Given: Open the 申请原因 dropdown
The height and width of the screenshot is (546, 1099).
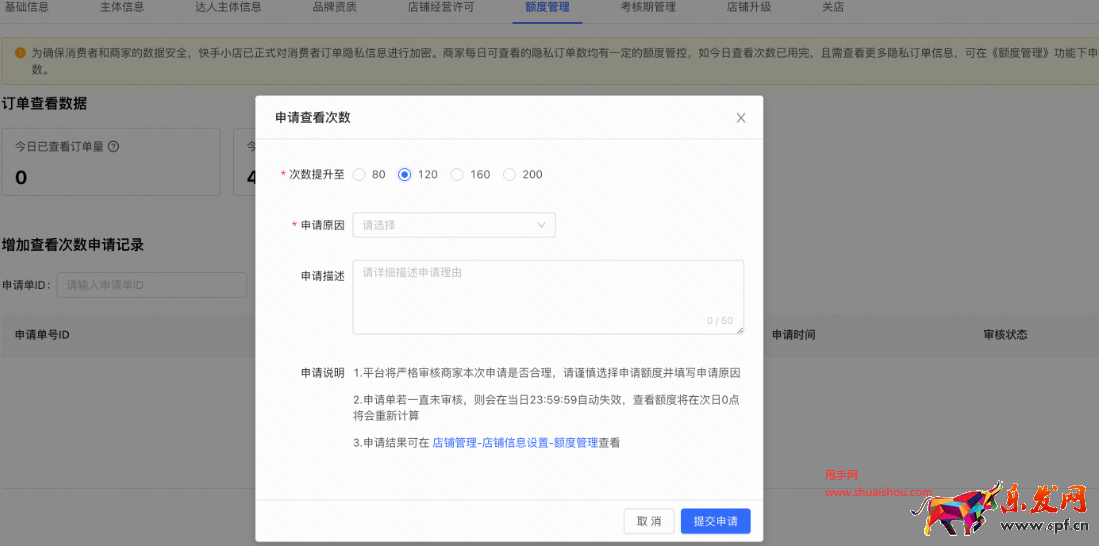Looking at the screenshot, I should (x=454, y=225).
